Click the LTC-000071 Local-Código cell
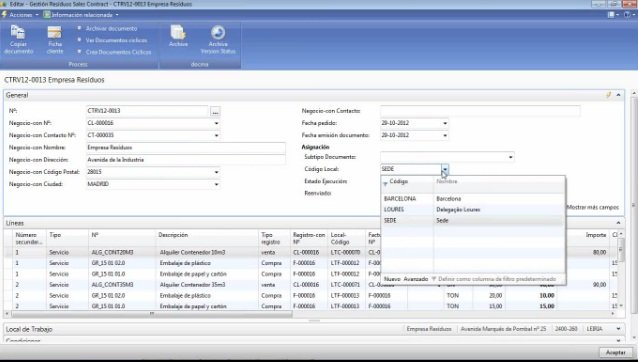638x362 pixels. pos(347,285)
